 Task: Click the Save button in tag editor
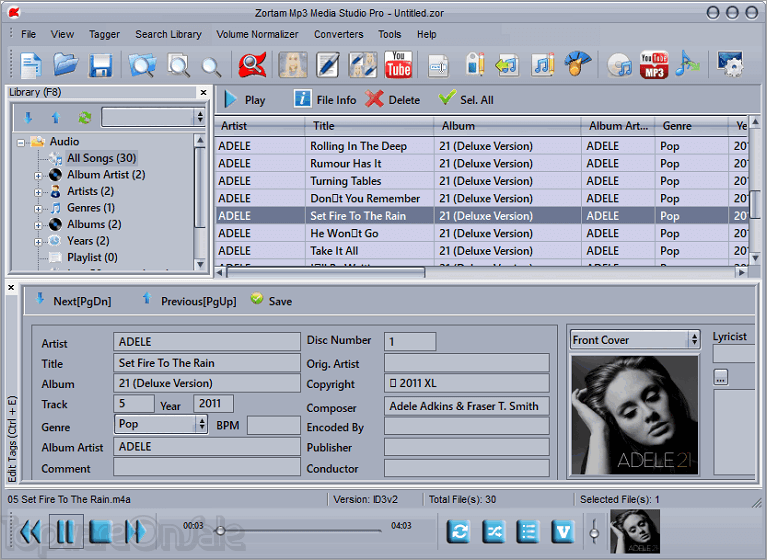271,300
